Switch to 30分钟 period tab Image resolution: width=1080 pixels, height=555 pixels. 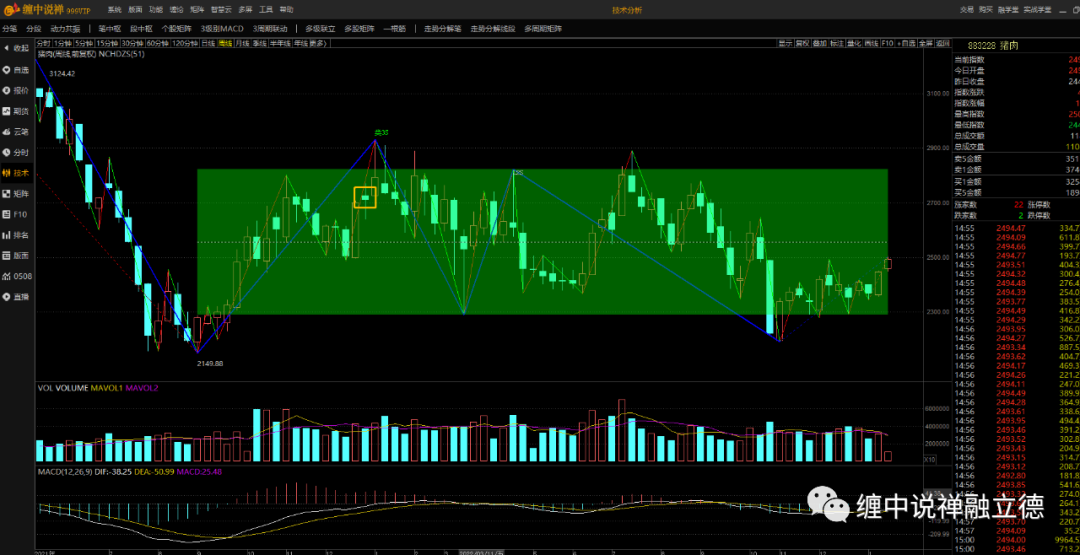coord(132,43)
